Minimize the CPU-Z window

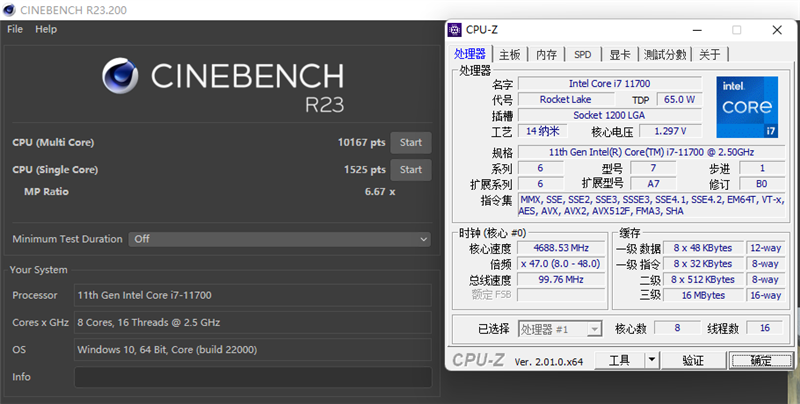pos(696,30)
